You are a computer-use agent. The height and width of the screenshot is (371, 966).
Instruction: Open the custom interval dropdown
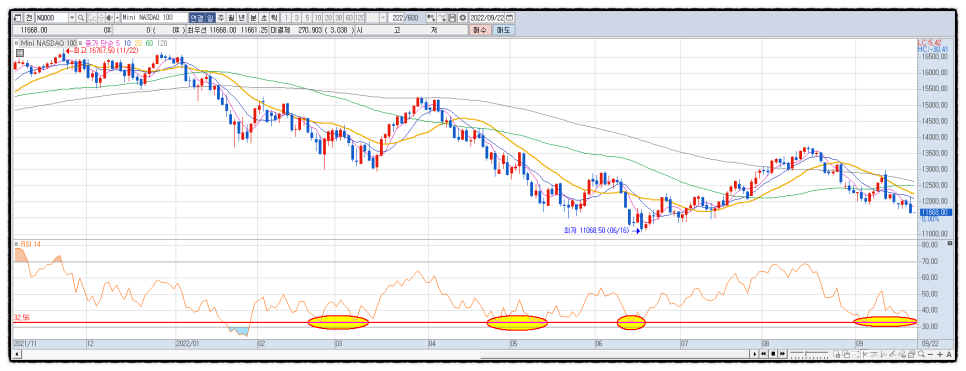click(383, 17)
